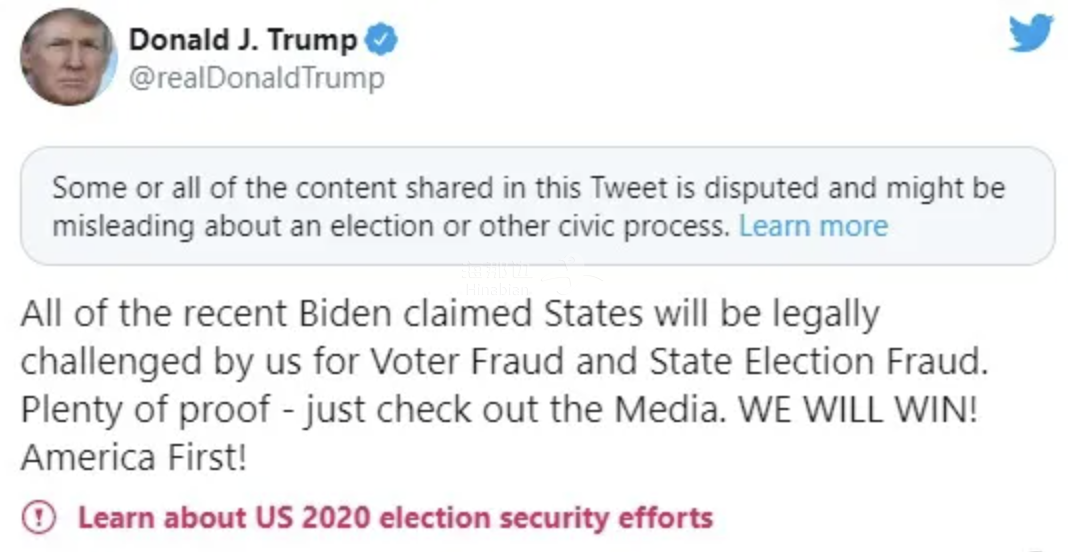Click the phrase Plenty of proof
Viewport: 1068px width, 552px height.
coord(145,409)
